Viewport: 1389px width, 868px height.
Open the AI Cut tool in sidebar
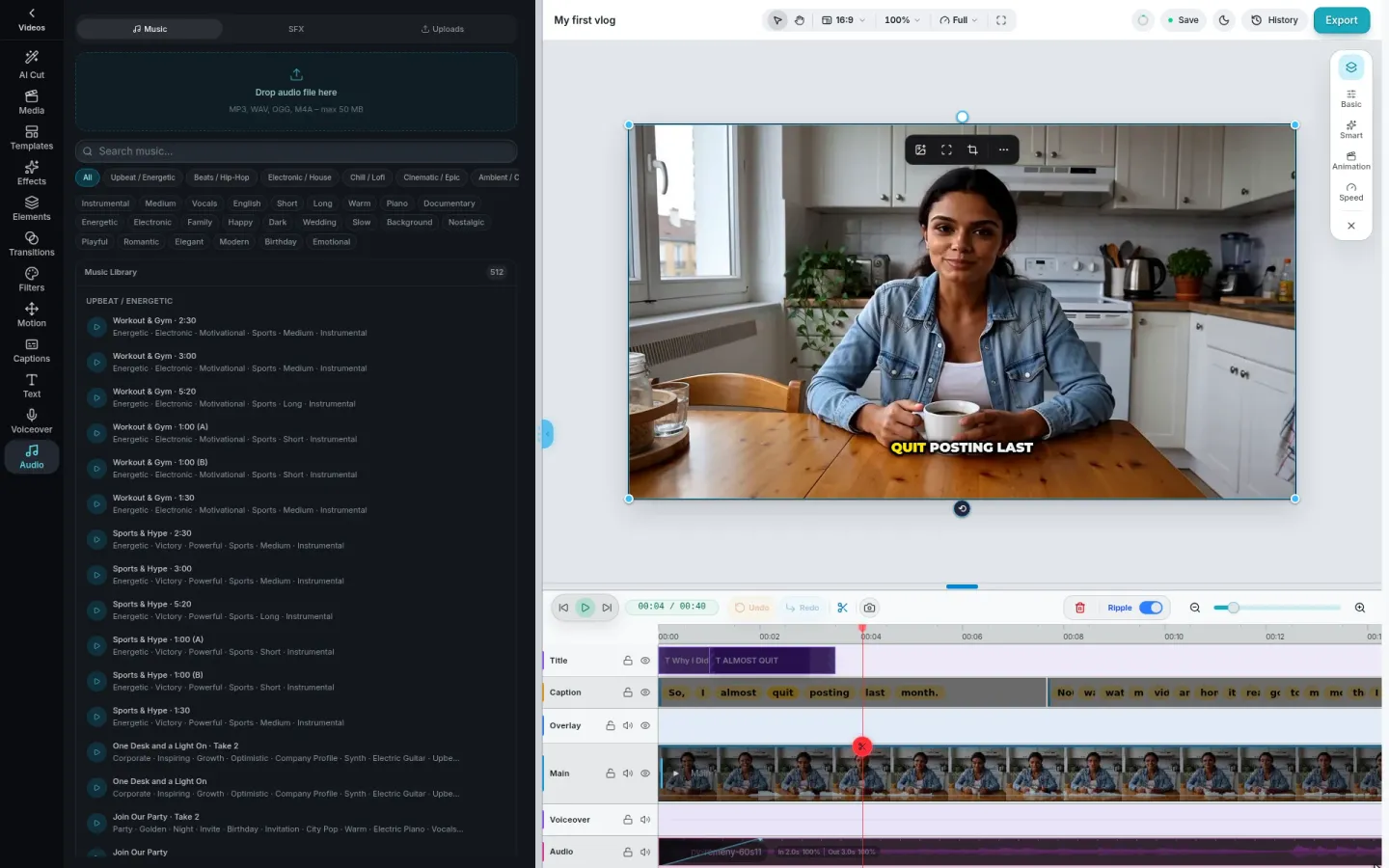32,65
